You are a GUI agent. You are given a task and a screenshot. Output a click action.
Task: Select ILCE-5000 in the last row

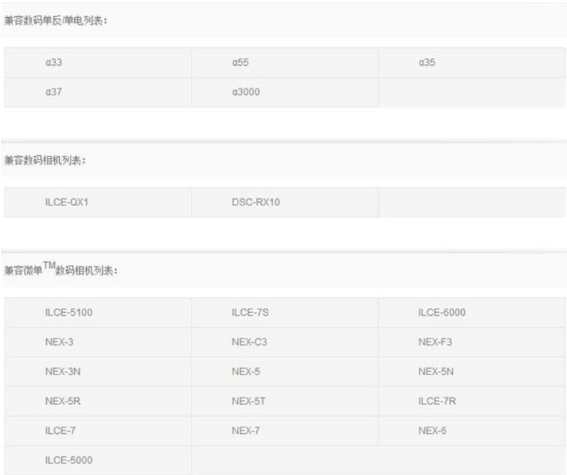(98, 461)
